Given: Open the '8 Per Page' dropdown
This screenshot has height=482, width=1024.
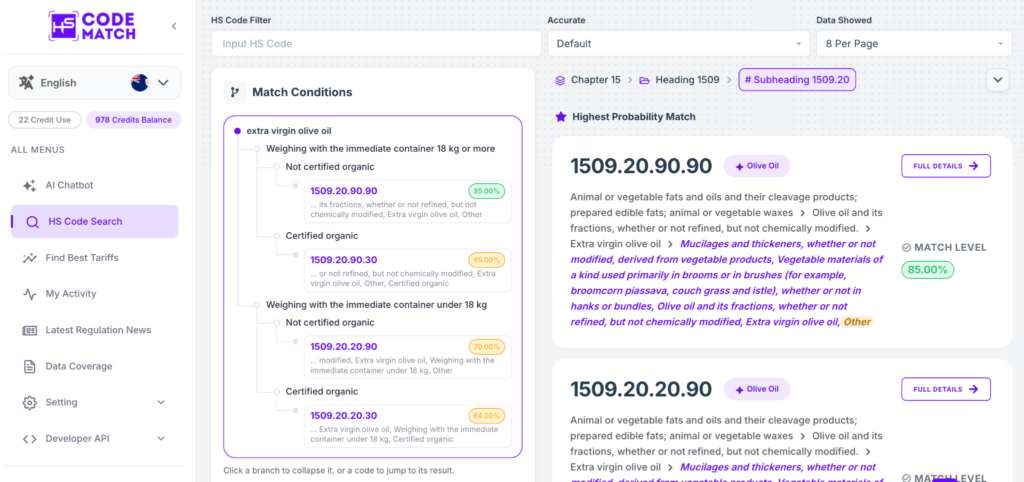Looking at the screenshot, I should (914, 44).
